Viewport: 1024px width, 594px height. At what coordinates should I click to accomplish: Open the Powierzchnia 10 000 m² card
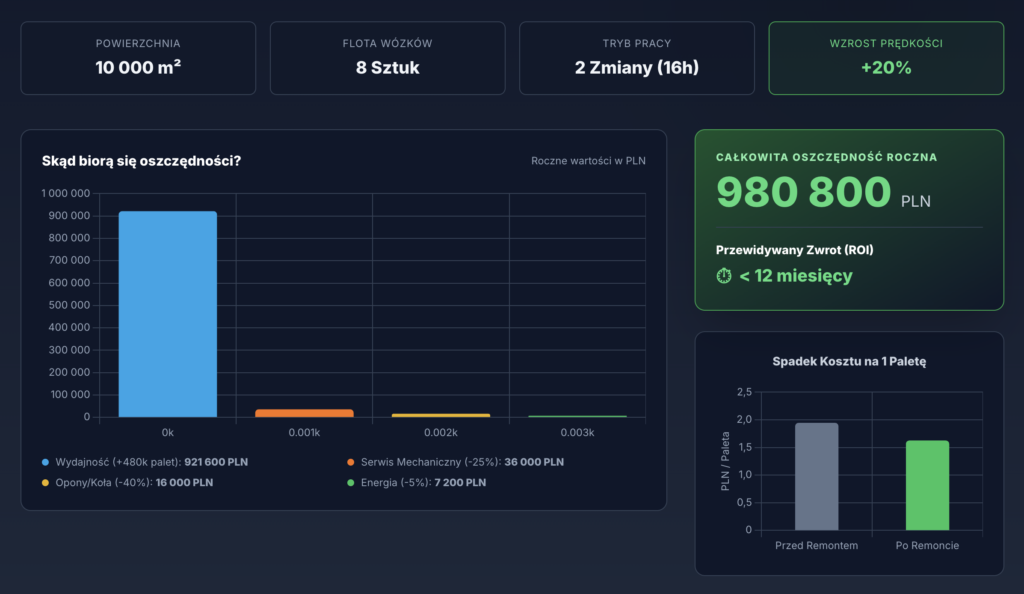[138, 58]
